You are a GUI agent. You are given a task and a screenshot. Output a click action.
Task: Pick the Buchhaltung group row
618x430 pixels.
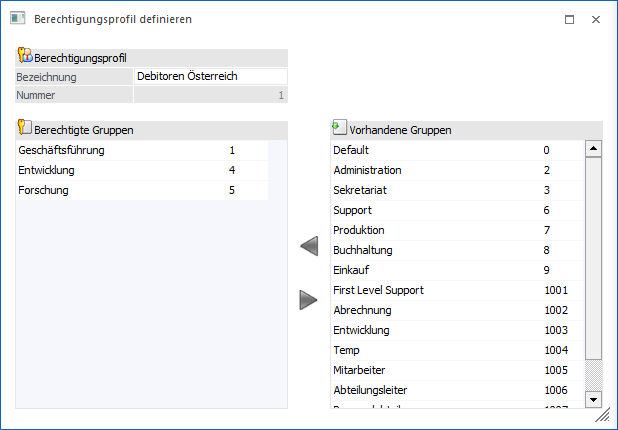click(363, 250)
